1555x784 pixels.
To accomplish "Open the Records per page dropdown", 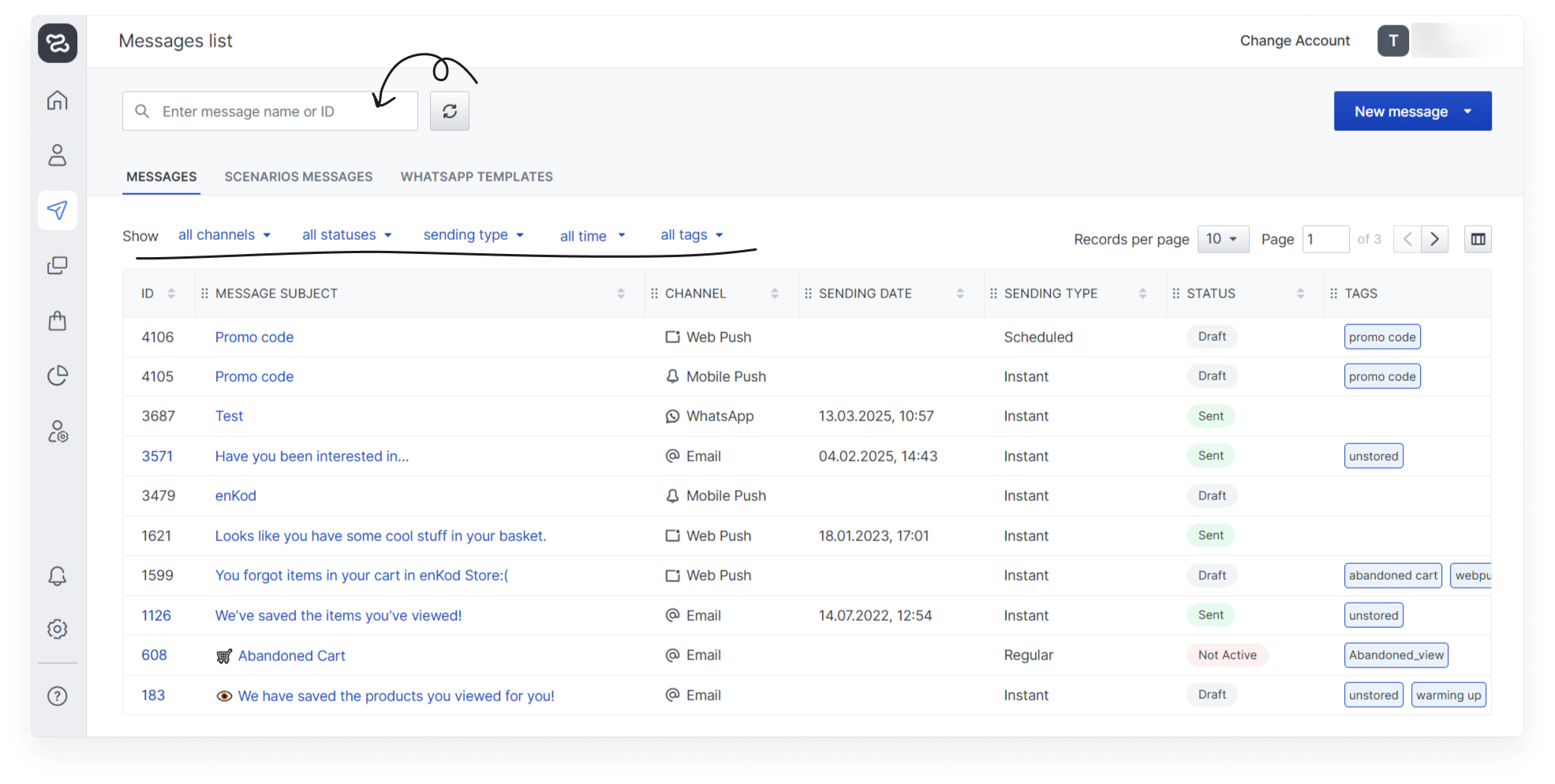I will (x=1222, y=239).
